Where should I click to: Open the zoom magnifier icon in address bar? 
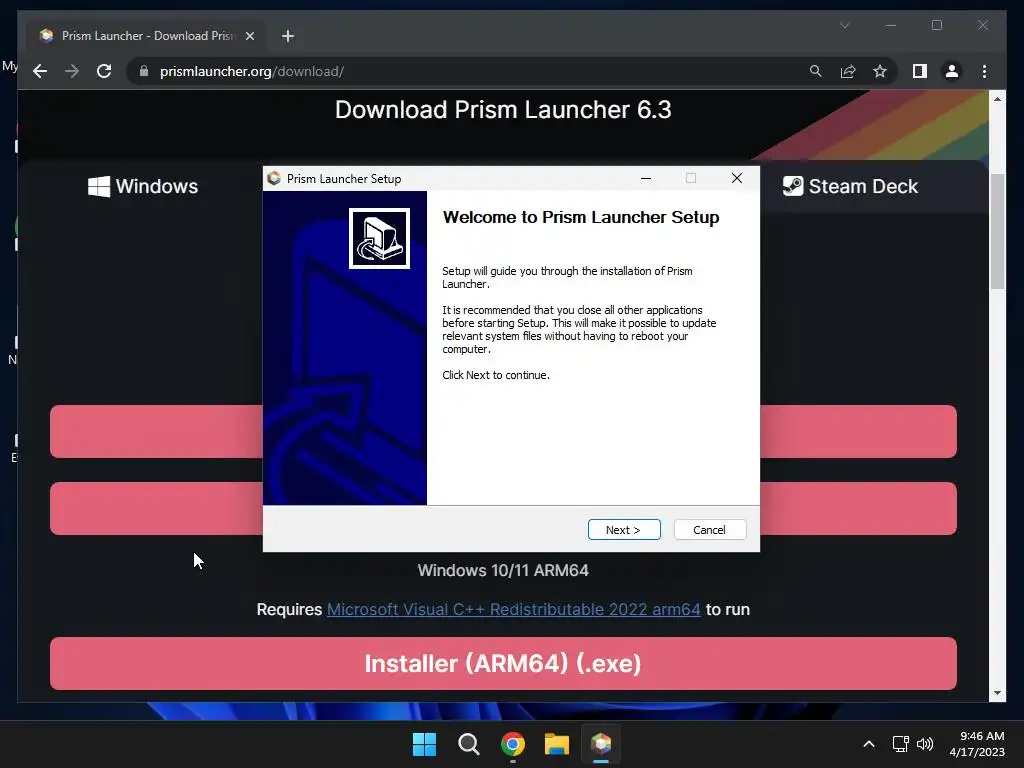tap(816, 71)
